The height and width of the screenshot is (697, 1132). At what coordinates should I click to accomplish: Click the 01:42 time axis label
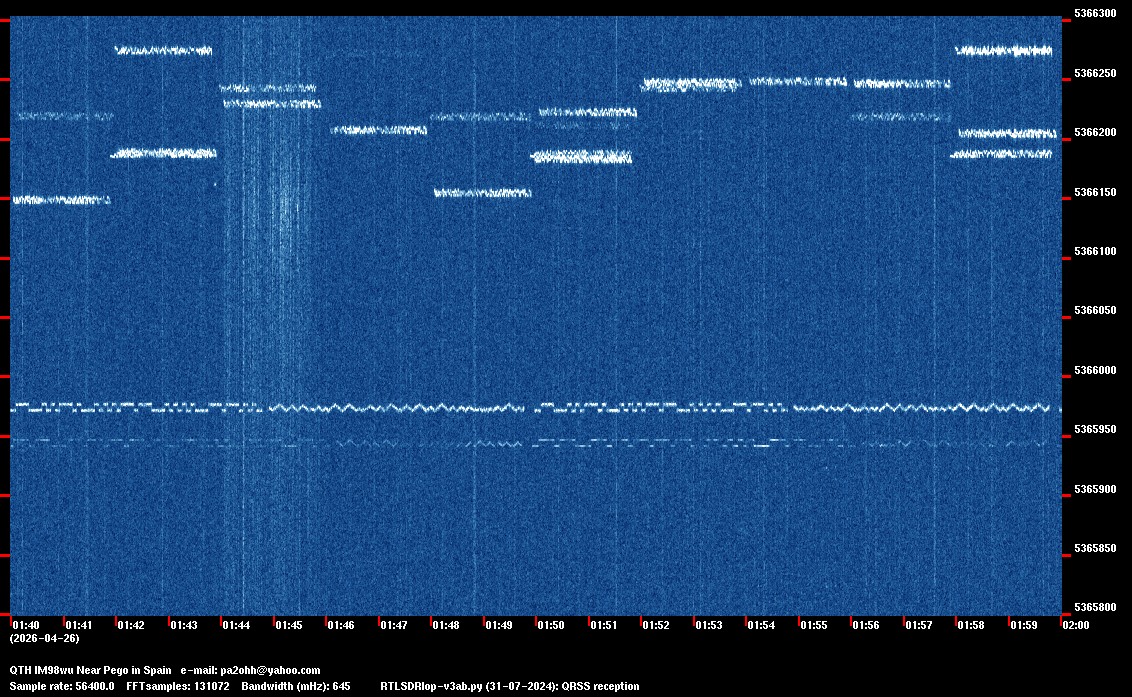pyautogui.click(x=131, y=625)
